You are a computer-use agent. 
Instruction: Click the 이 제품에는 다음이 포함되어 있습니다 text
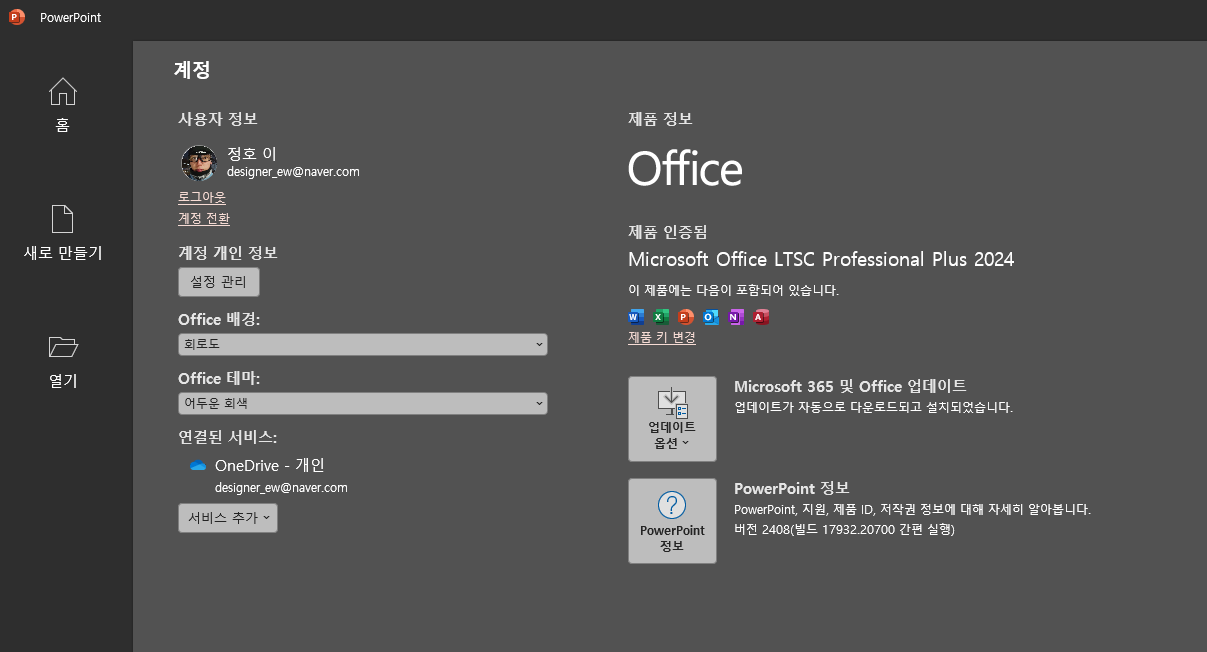click(734, 291)
